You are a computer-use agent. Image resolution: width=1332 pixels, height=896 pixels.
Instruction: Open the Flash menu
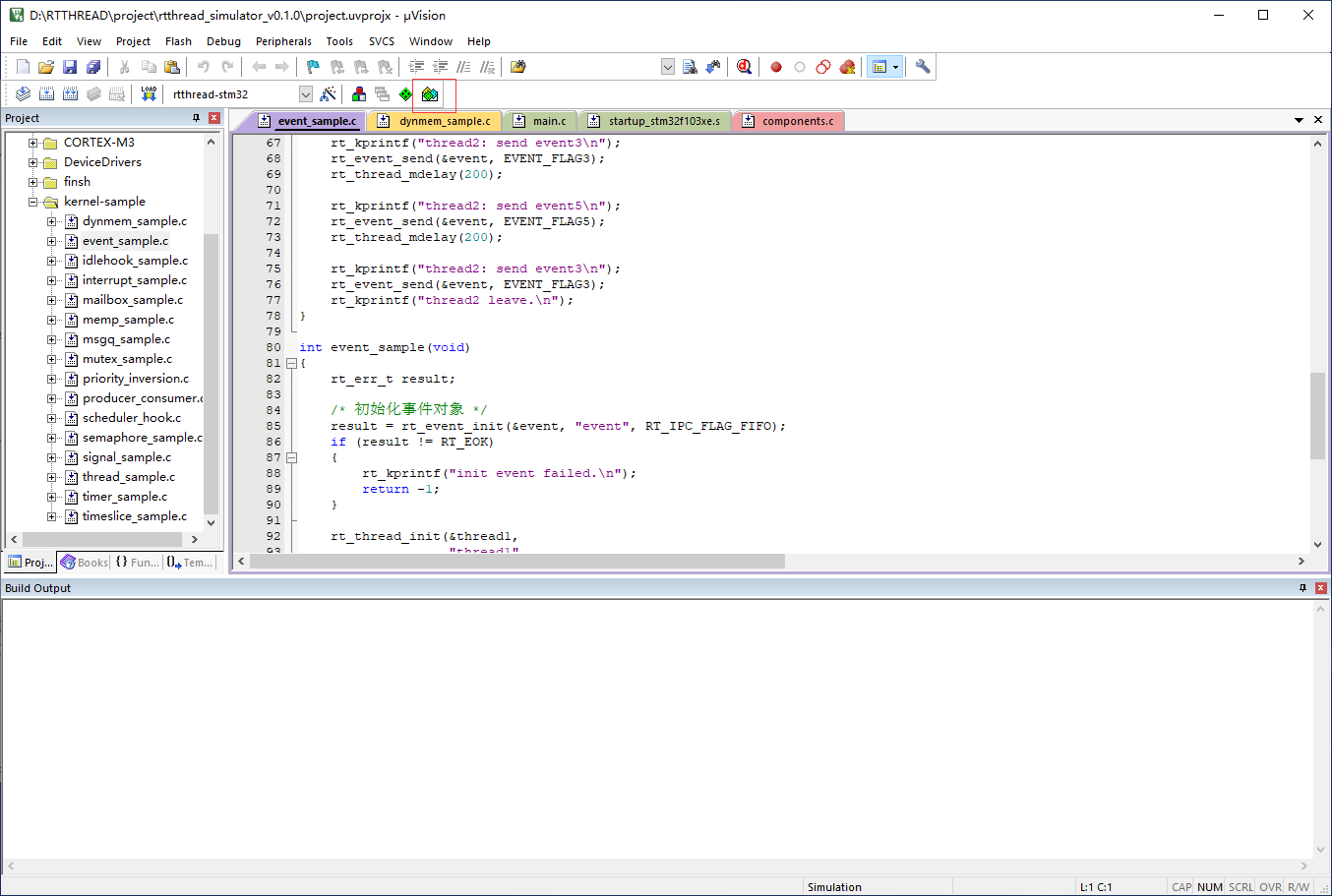[x=178, y=41]
